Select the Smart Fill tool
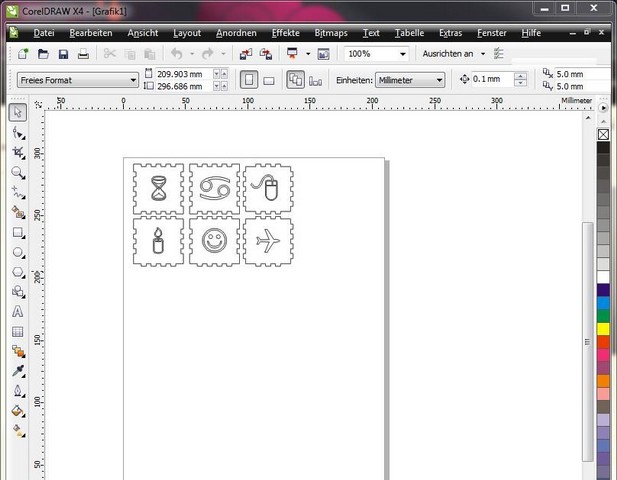The image size is (617, 480). click(x=18, y=212)
